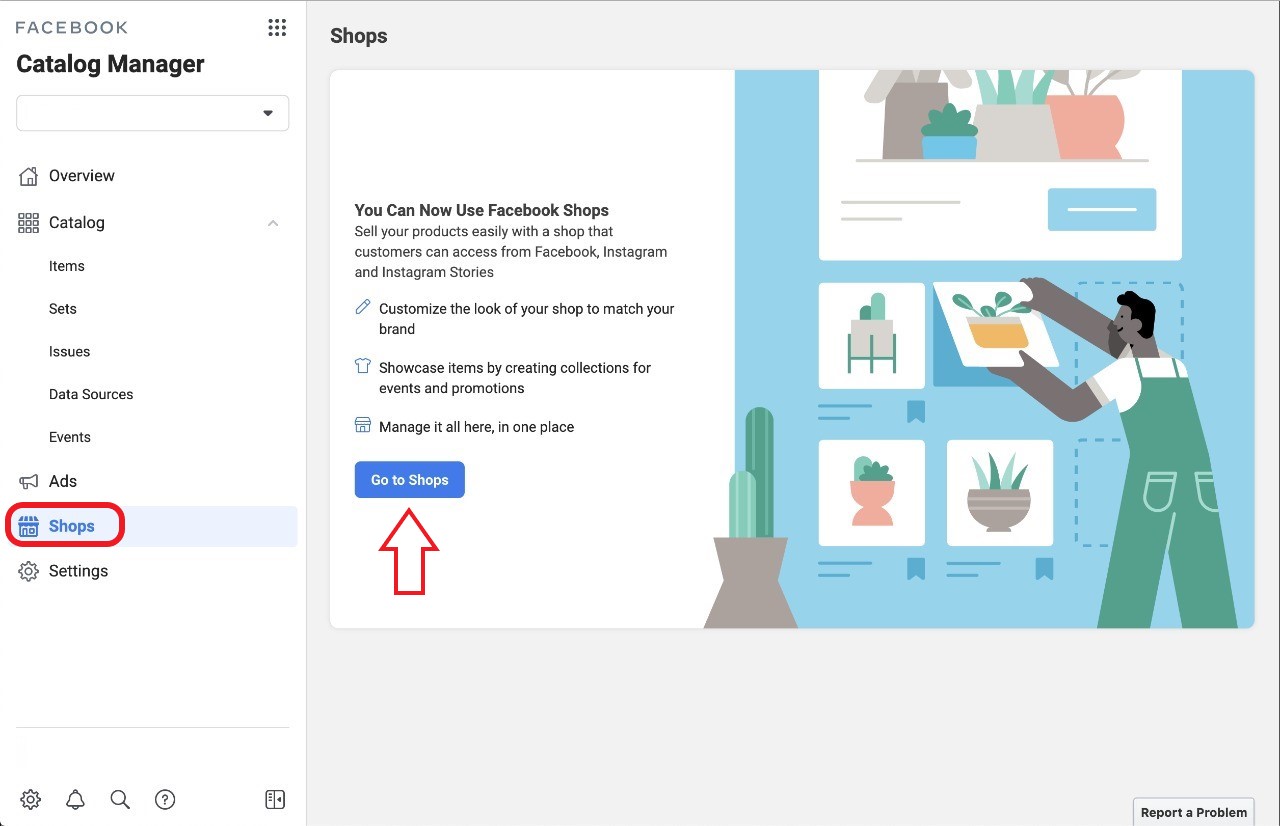Open the catalog selector dropdown
This screenshot has width=1280, height=826.
[x=153, y=113]
